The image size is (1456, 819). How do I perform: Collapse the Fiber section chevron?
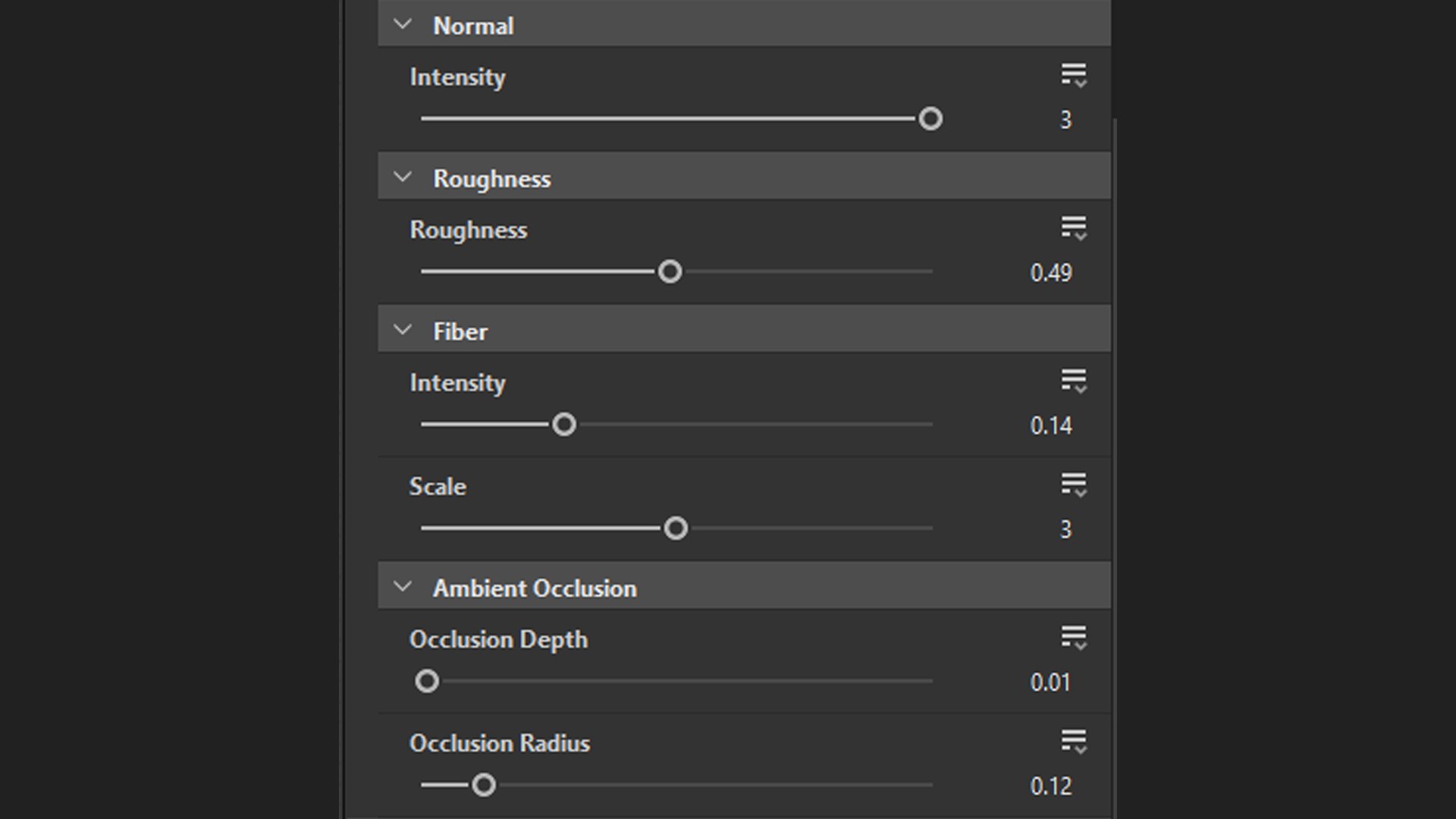coord(403,331)
